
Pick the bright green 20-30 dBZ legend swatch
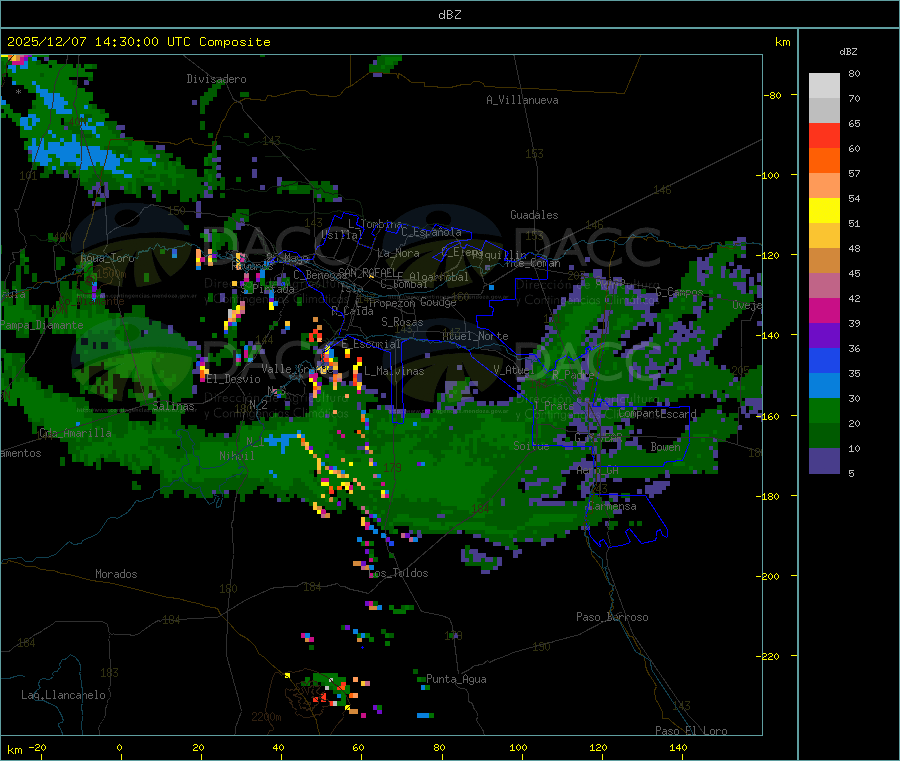[824, 410]
